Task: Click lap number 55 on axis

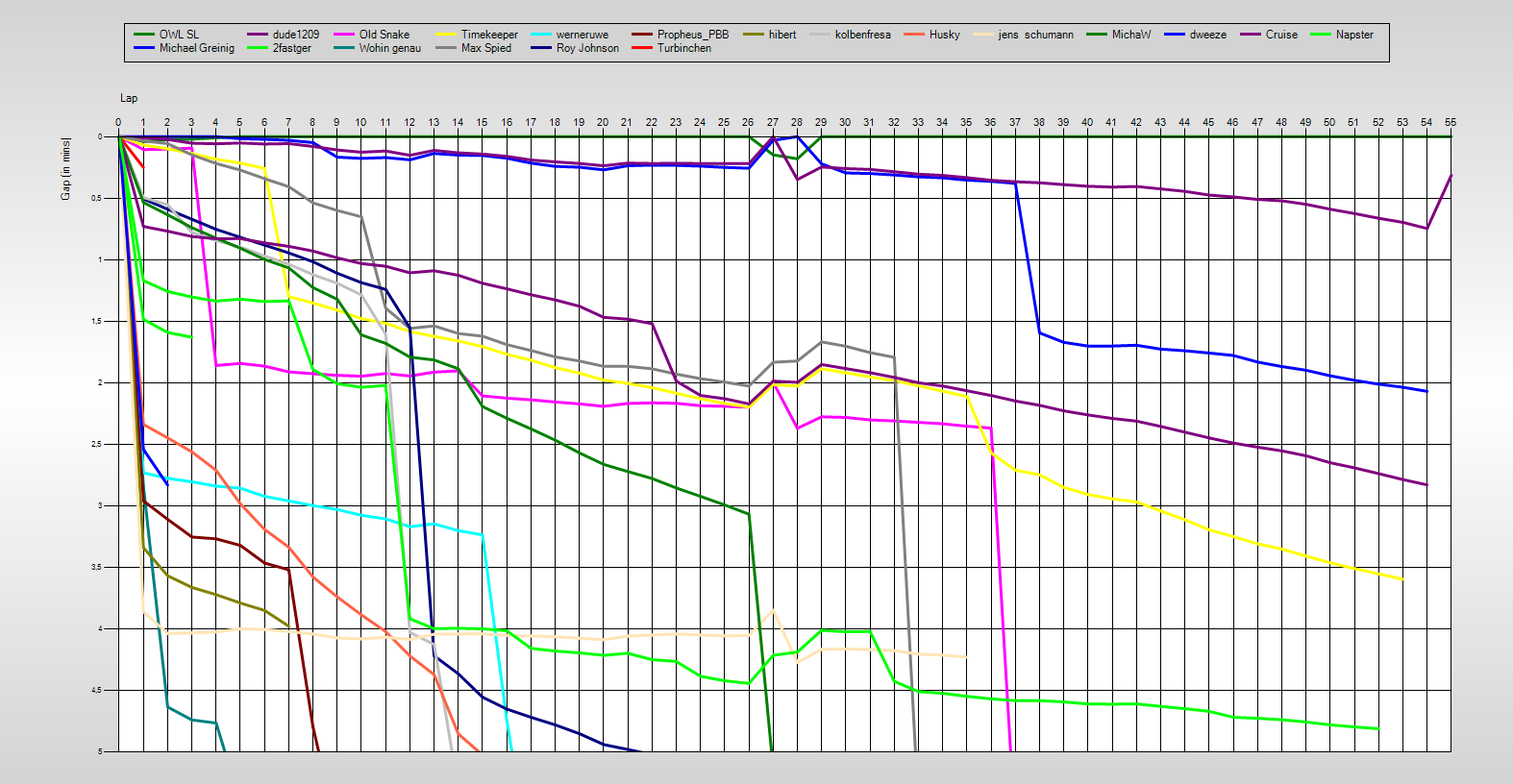Action: [x=1451, y=122]
